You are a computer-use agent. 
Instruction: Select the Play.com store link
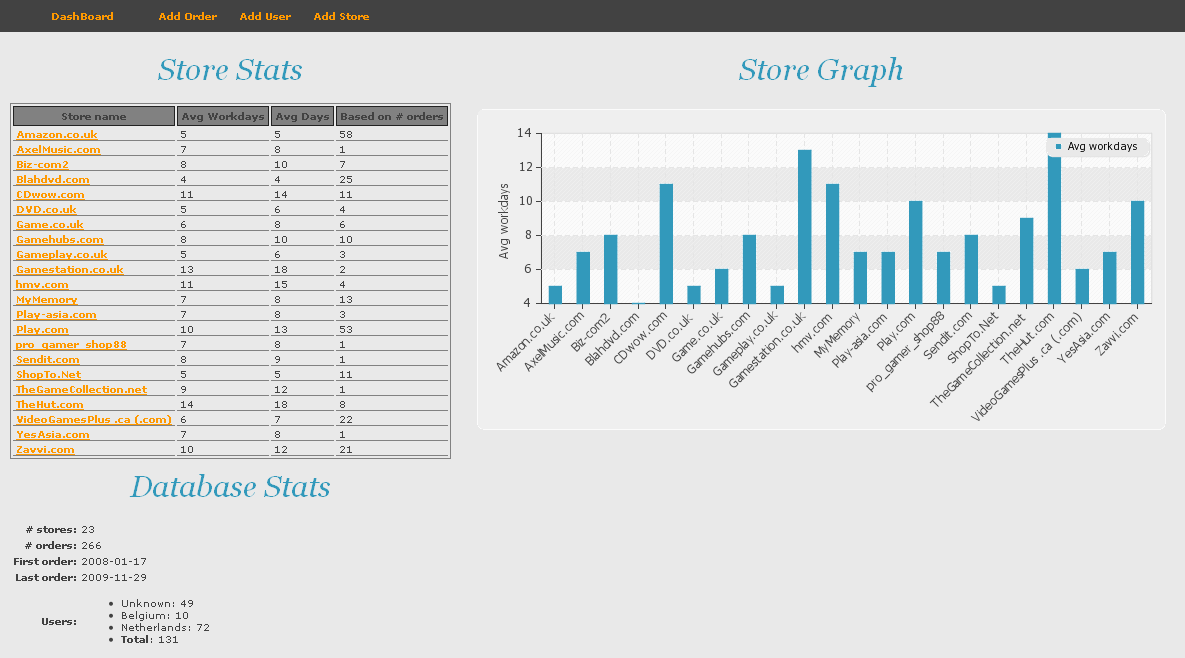[42, 329]
